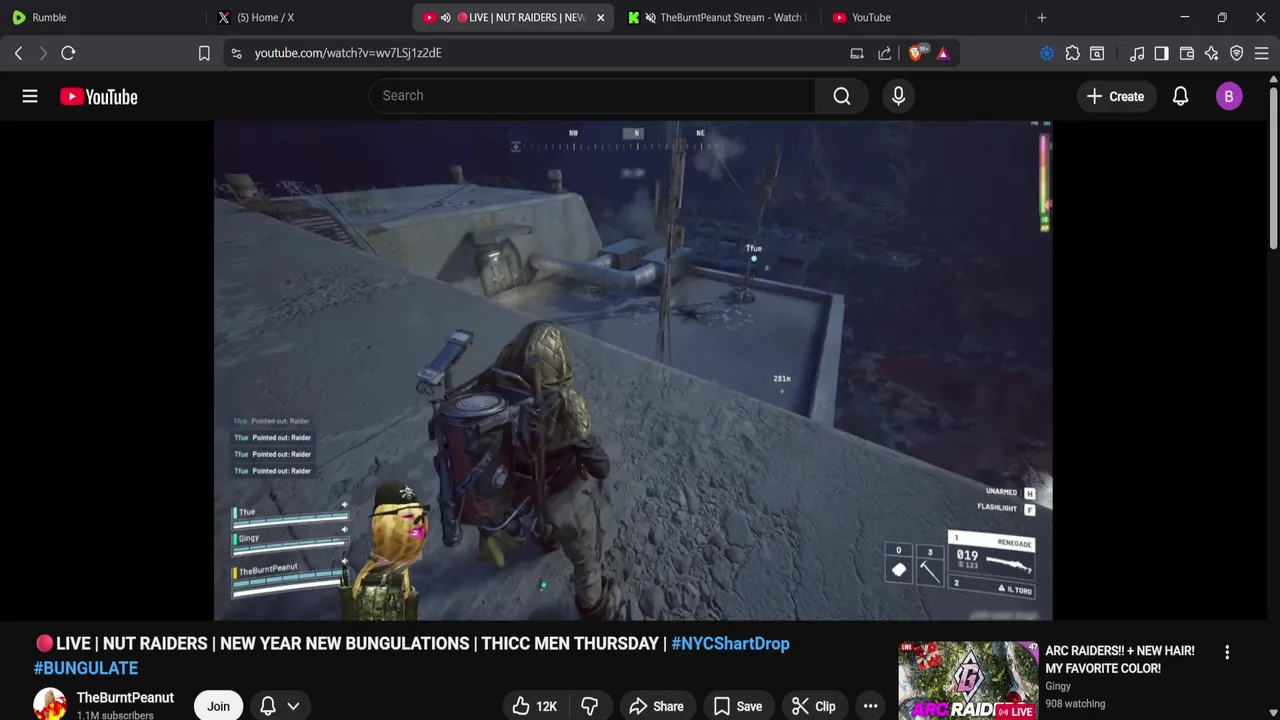The width and height of the screenshot is (1280, 720).
Task: Reload the page
Action: coord(68,53)
